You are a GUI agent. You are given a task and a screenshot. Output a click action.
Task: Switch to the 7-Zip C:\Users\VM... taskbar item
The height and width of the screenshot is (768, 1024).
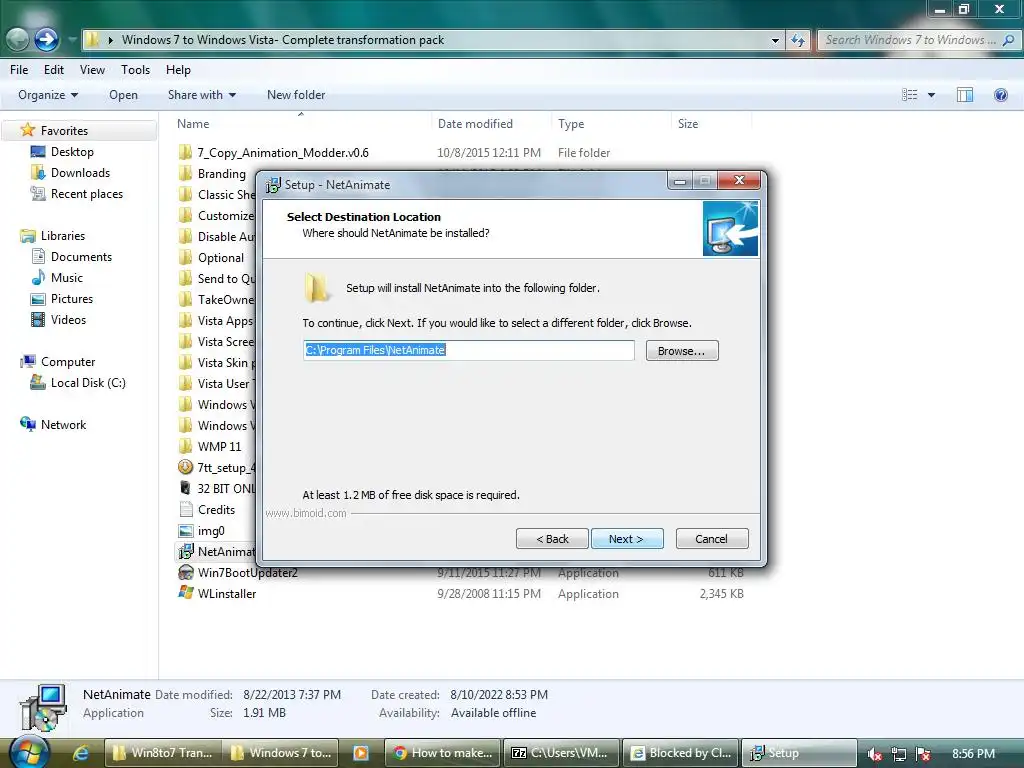pyautogui.click(x=560, y=753)
